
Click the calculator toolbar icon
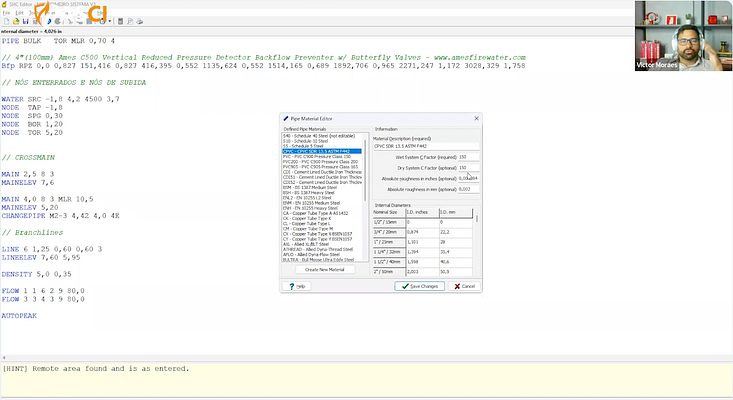pyautogui.click(x=120, y=21)
